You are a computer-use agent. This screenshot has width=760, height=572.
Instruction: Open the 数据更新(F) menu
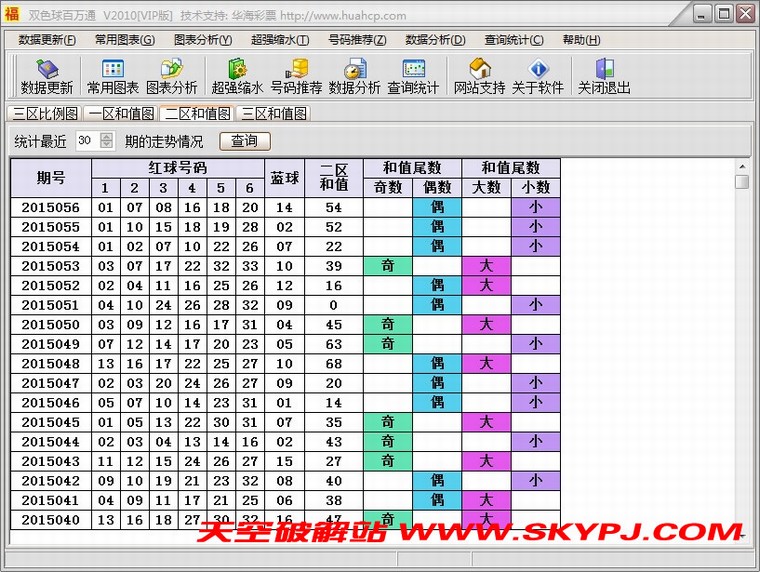click(46, 40)
